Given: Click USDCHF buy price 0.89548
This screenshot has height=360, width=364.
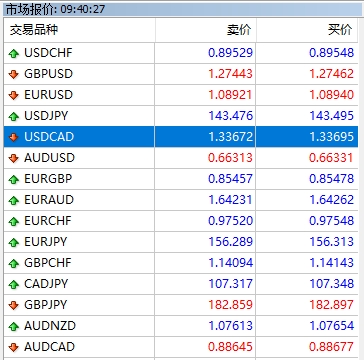Looking at the screenshot, I should click(x=332, y=53).
